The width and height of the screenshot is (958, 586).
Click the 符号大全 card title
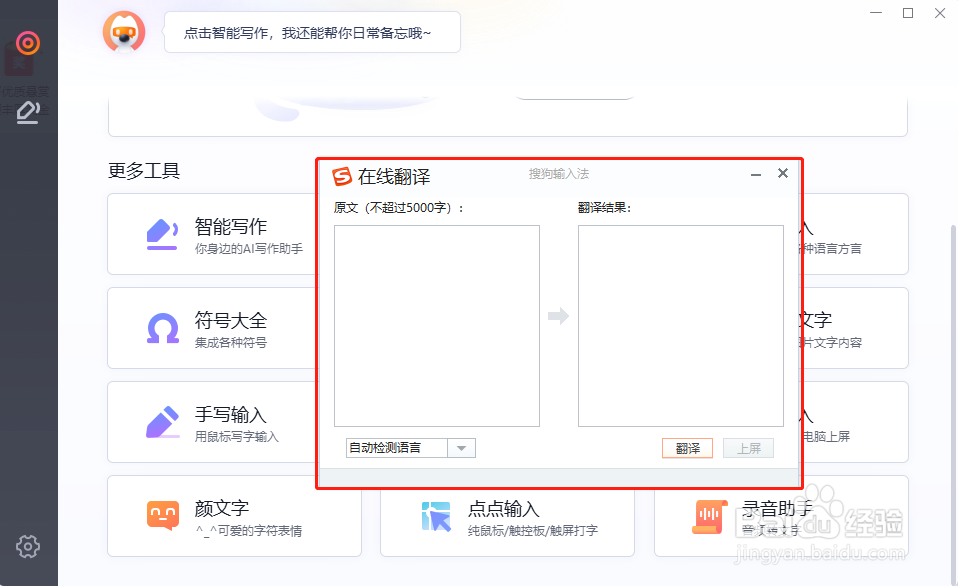coord(230,320)
